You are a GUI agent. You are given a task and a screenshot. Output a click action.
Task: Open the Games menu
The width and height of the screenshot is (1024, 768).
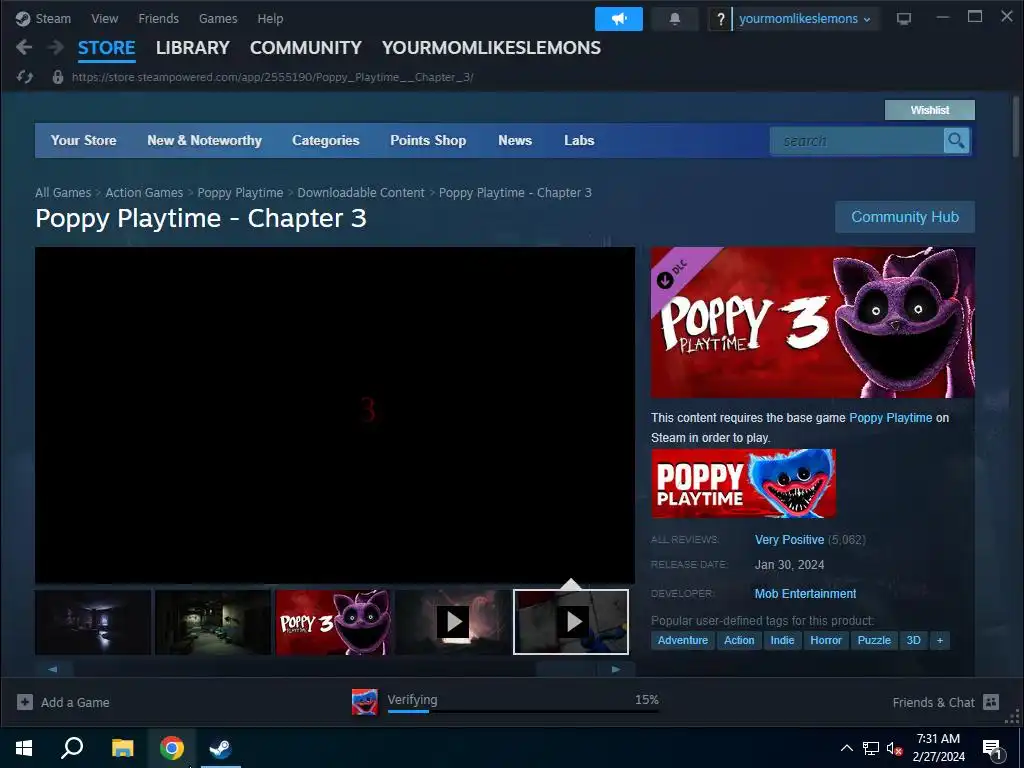(218, 19)
